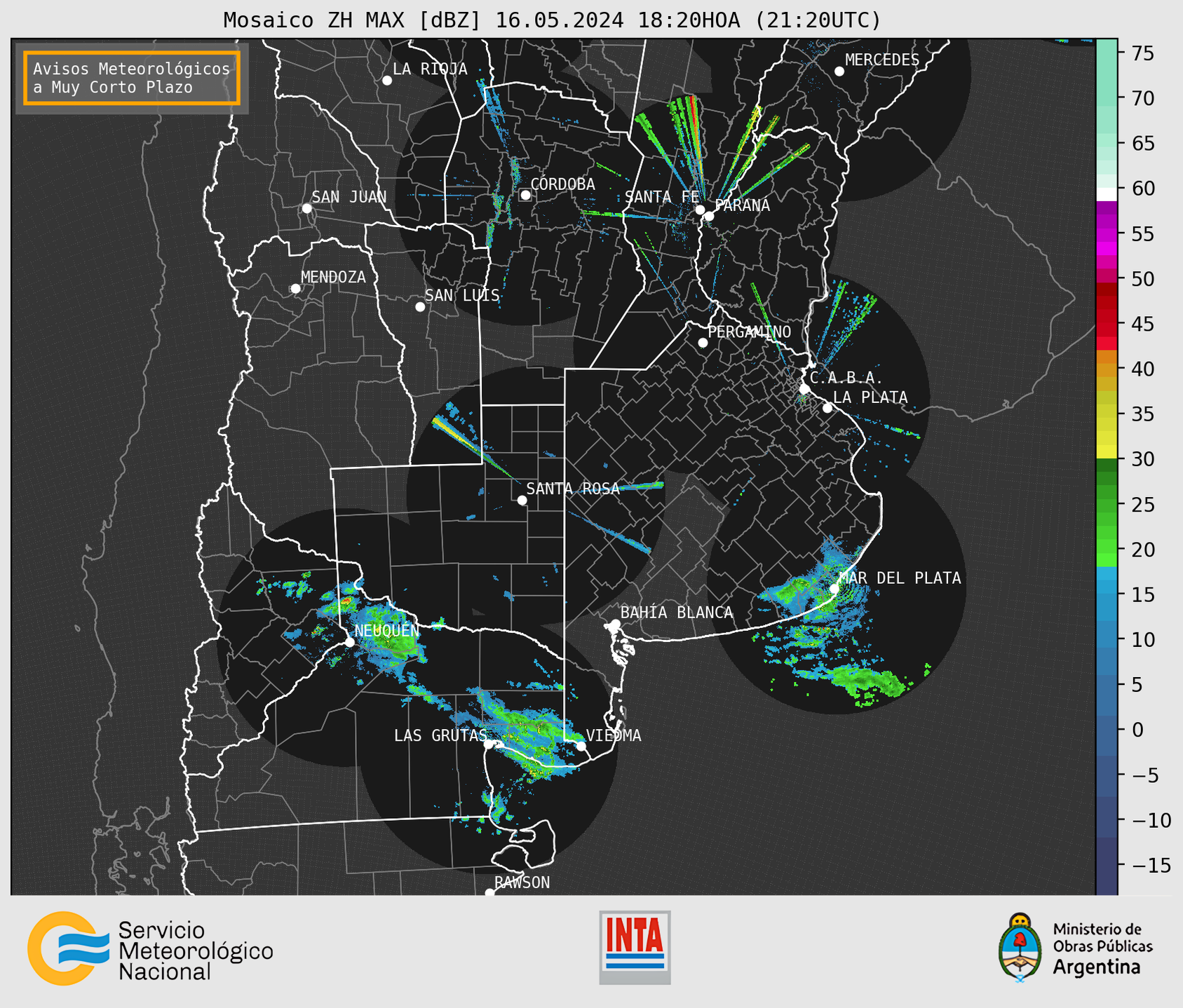
Task: Click the BAHÍA BLANCA label text
Action: 677,613
